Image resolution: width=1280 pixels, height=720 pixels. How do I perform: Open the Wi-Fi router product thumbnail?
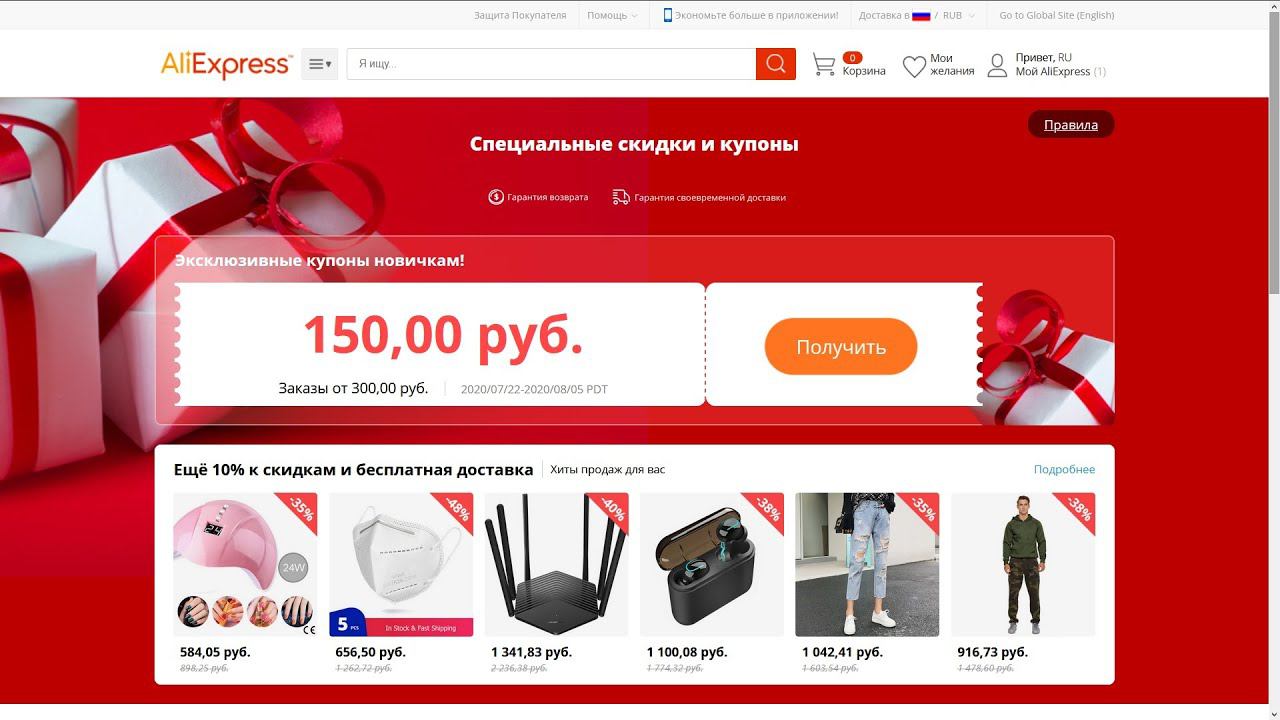pyautogui.click(x=556, y=564)
